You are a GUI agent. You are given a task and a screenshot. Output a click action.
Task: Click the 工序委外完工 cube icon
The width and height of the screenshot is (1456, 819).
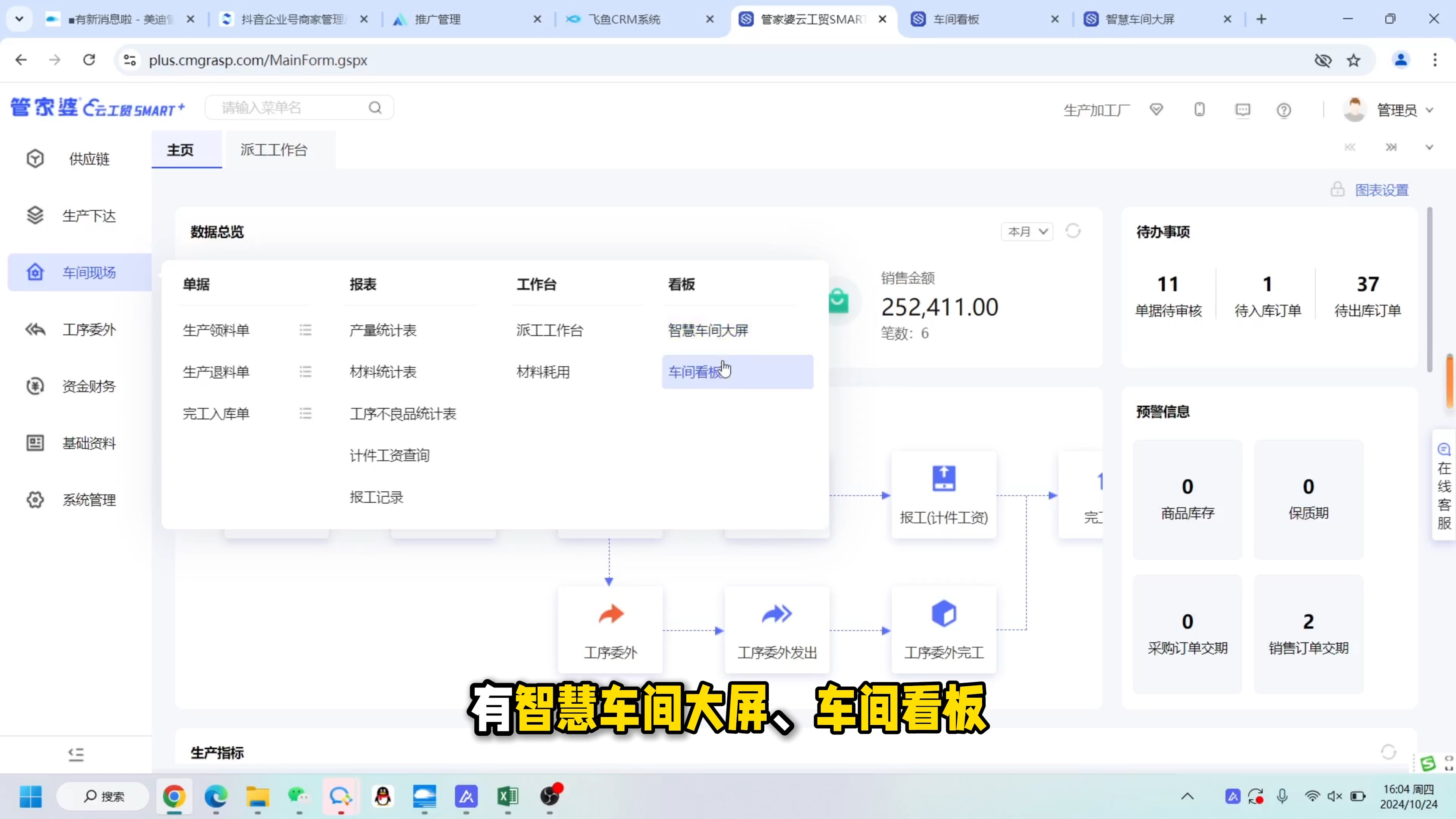coord(943,614)
